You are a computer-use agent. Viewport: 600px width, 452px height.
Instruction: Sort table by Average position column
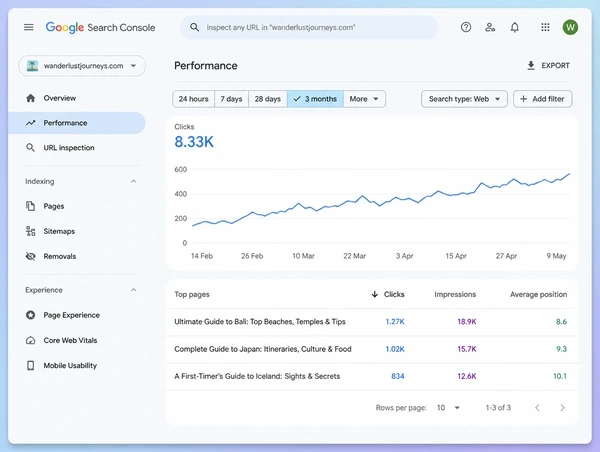(x=538, y=294)
